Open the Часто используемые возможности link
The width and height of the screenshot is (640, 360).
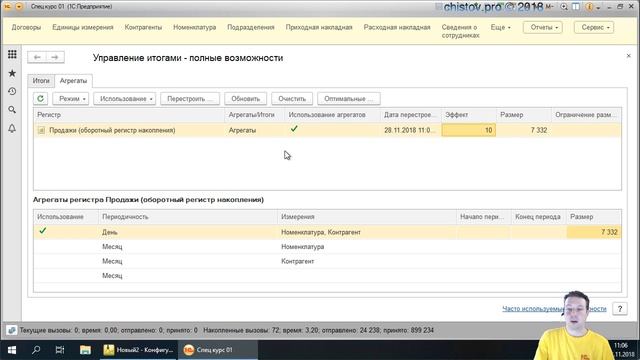tap(554, 309)
